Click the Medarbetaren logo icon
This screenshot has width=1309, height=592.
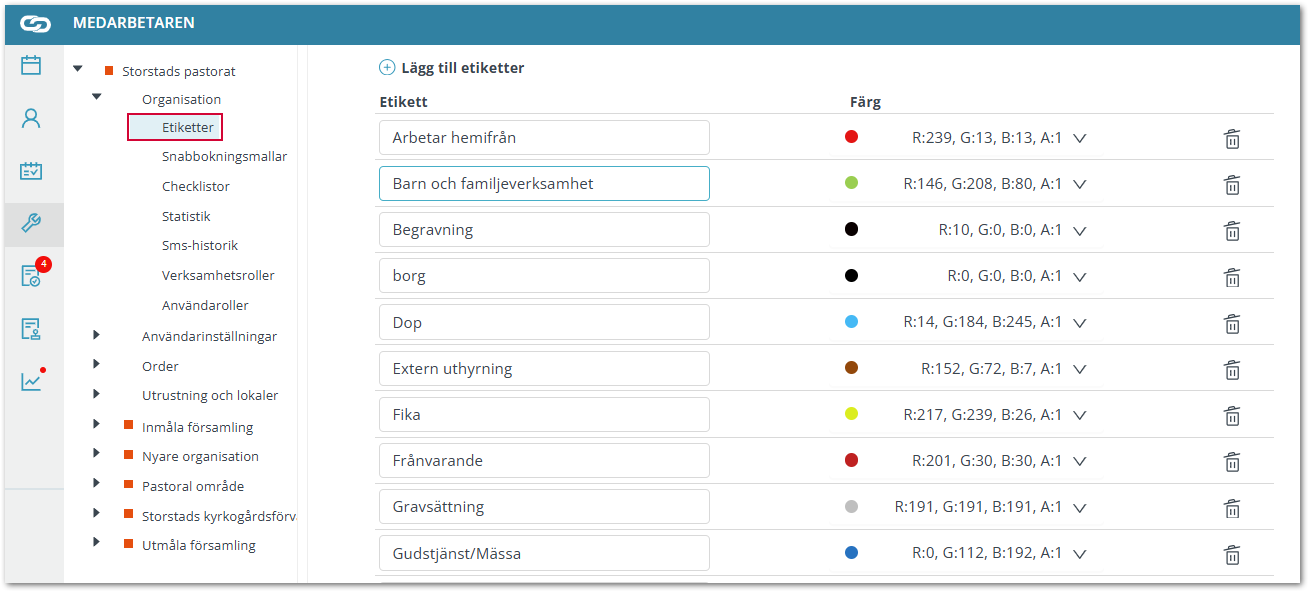coord(35,23)
